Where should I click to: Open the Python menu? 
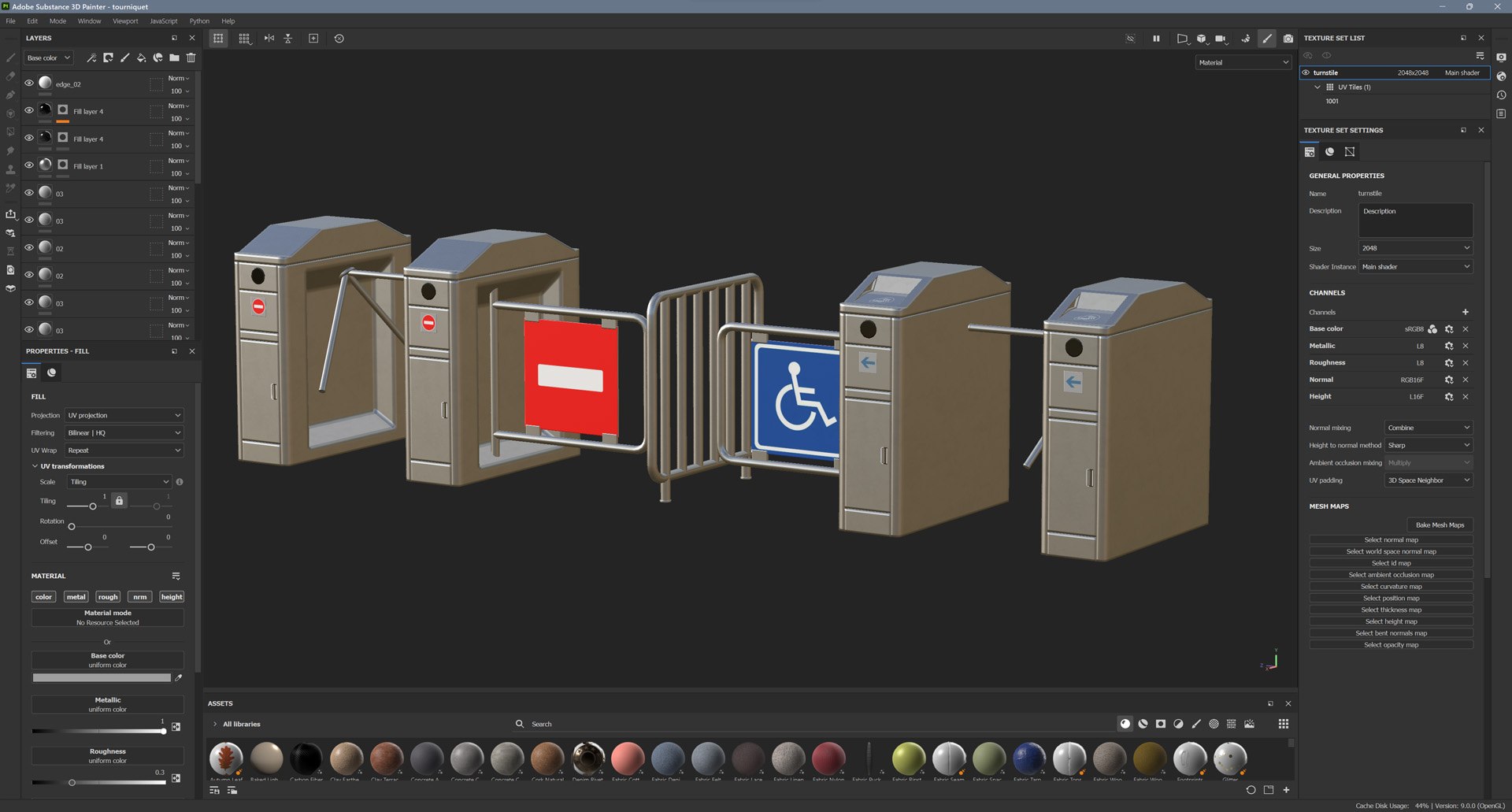click(x=199, y=21)
